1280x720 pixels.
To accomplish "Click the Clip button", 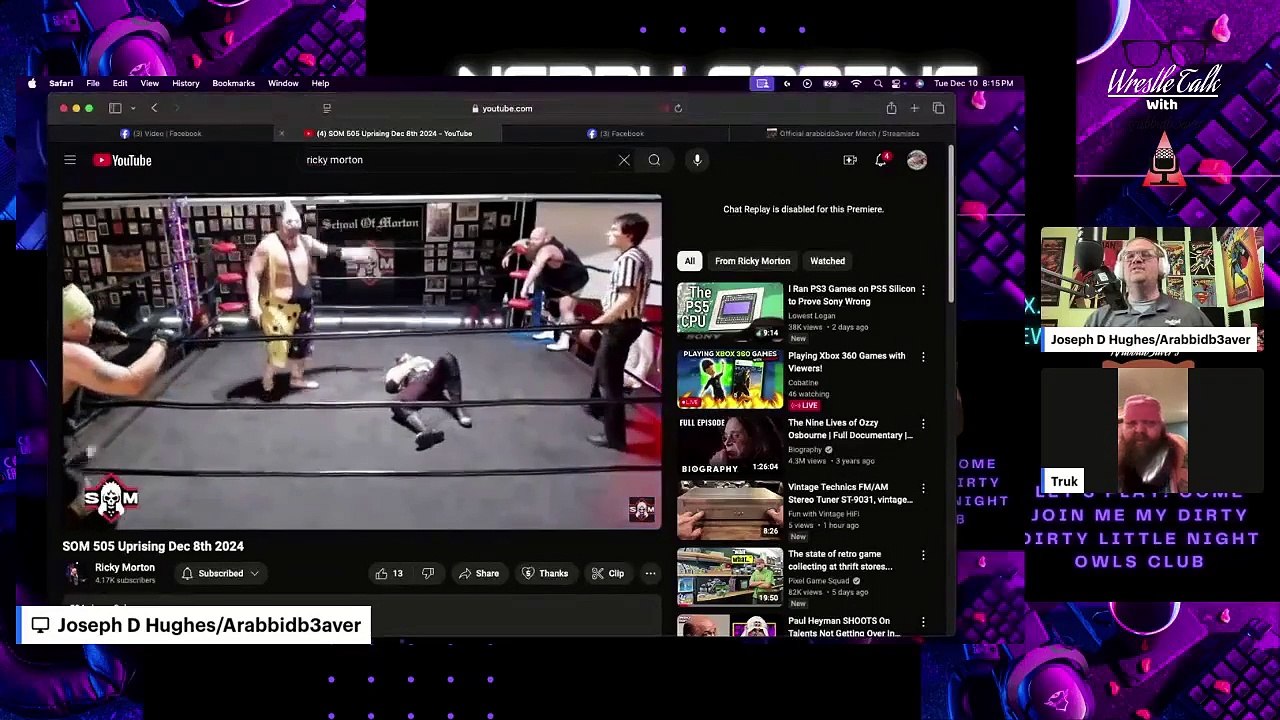I will coord(608,573).
